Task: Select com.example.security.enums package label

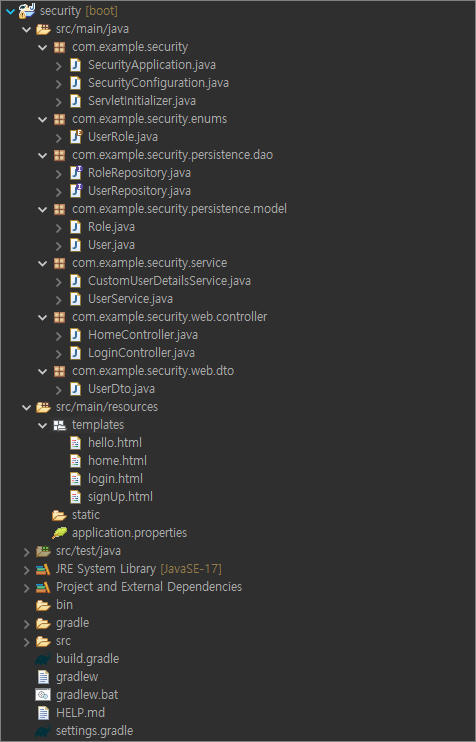Action: tap(150, 119)
